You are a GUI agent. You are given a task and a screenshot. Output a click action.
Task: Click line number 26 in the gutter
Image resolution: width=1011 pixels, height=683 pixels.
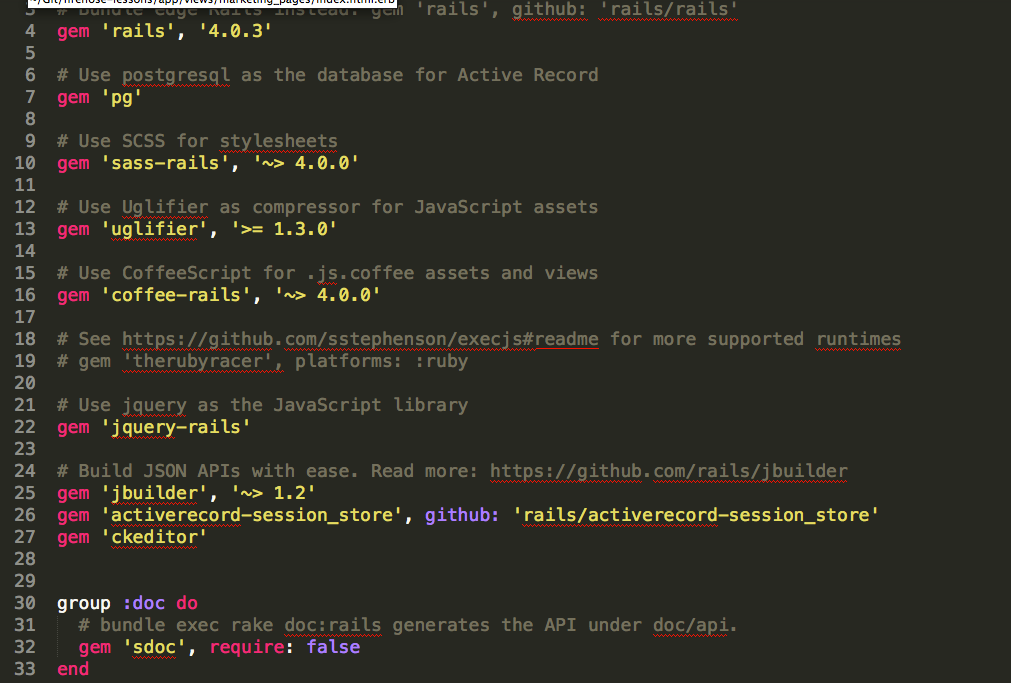[25, 515]
